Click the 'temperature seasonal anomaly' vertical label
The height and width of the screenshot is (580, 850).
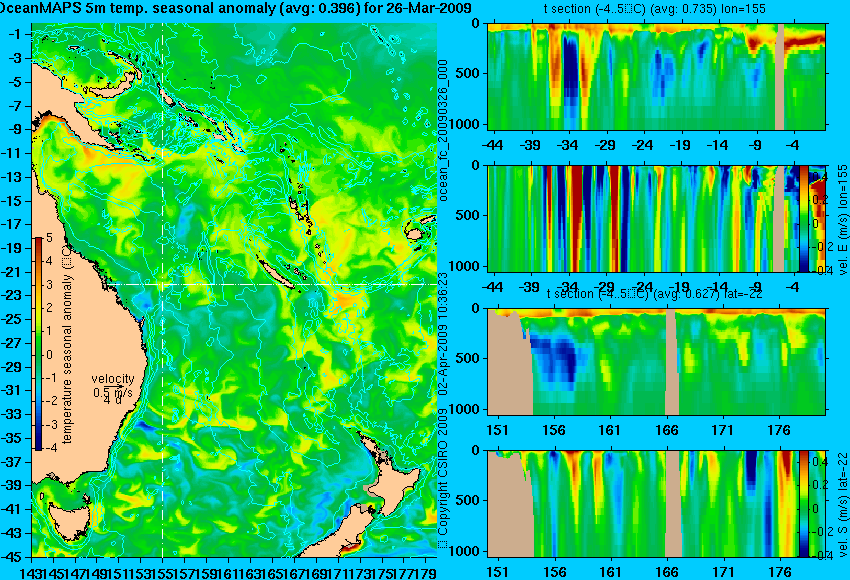tap(67, 345)
